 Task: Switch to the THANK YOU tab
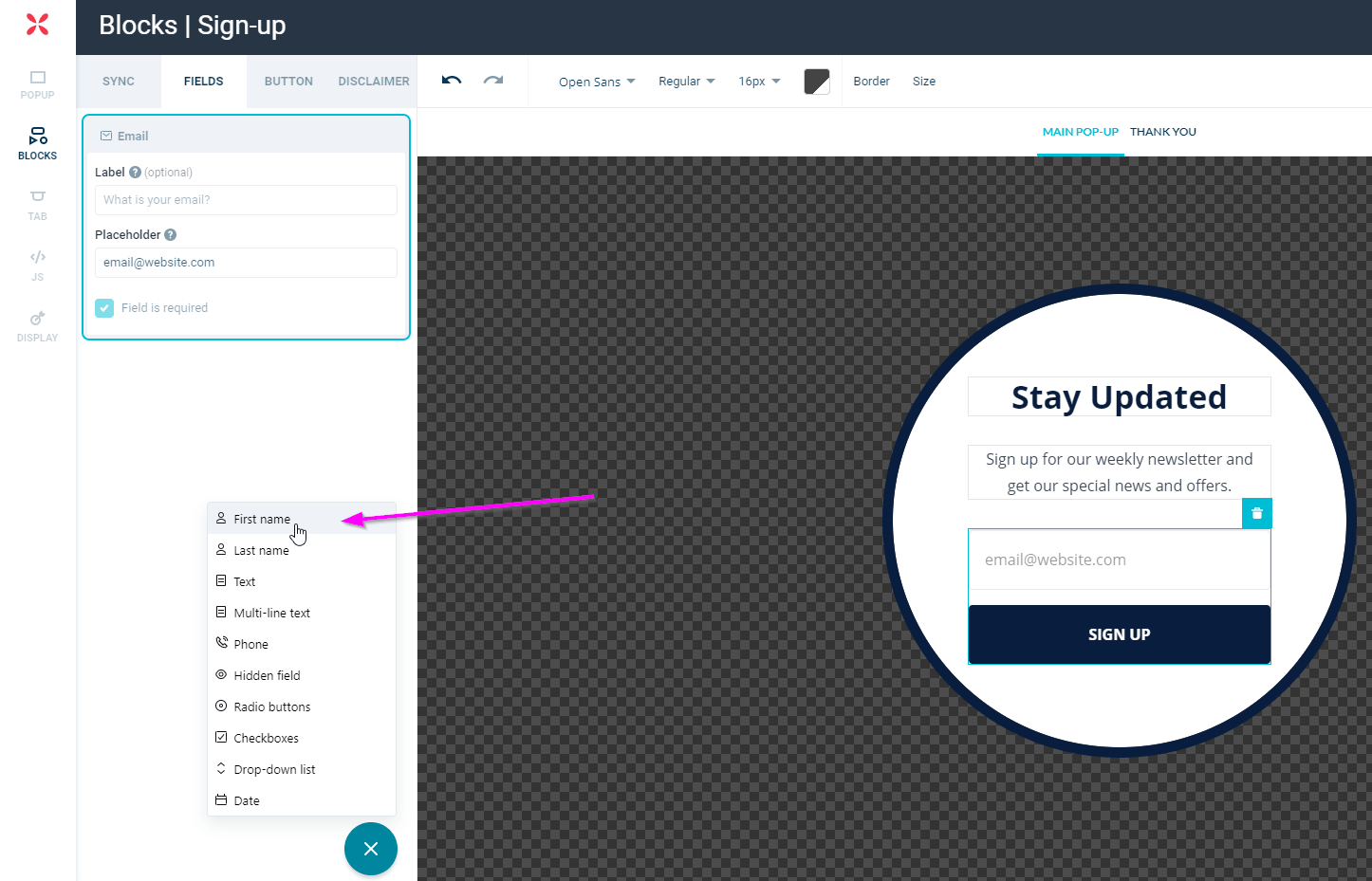(x=1162, y=132)
